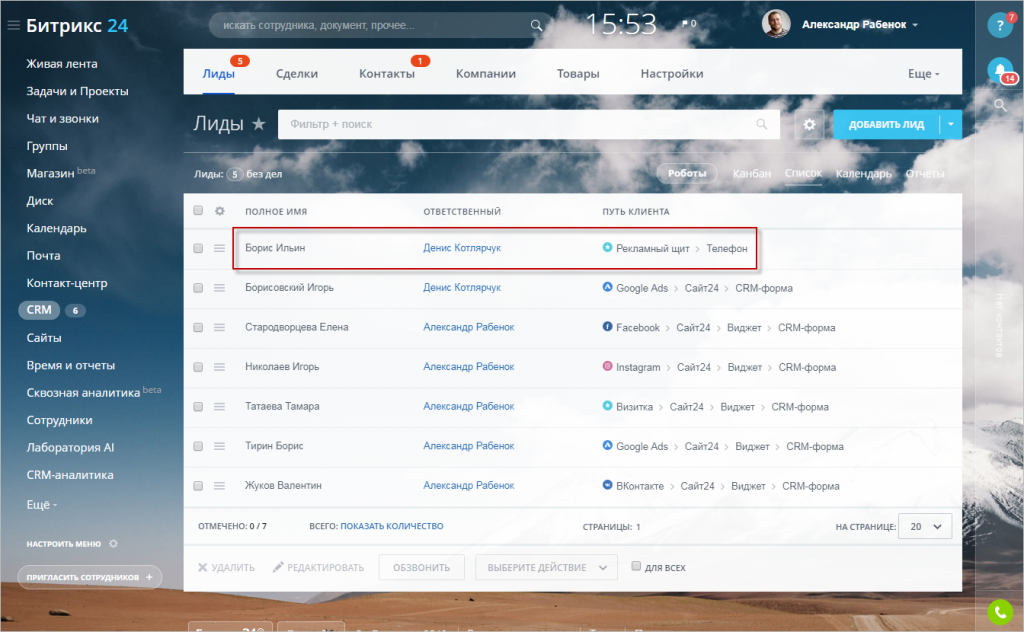Open row menu for Стародворцева Елена

219,328
